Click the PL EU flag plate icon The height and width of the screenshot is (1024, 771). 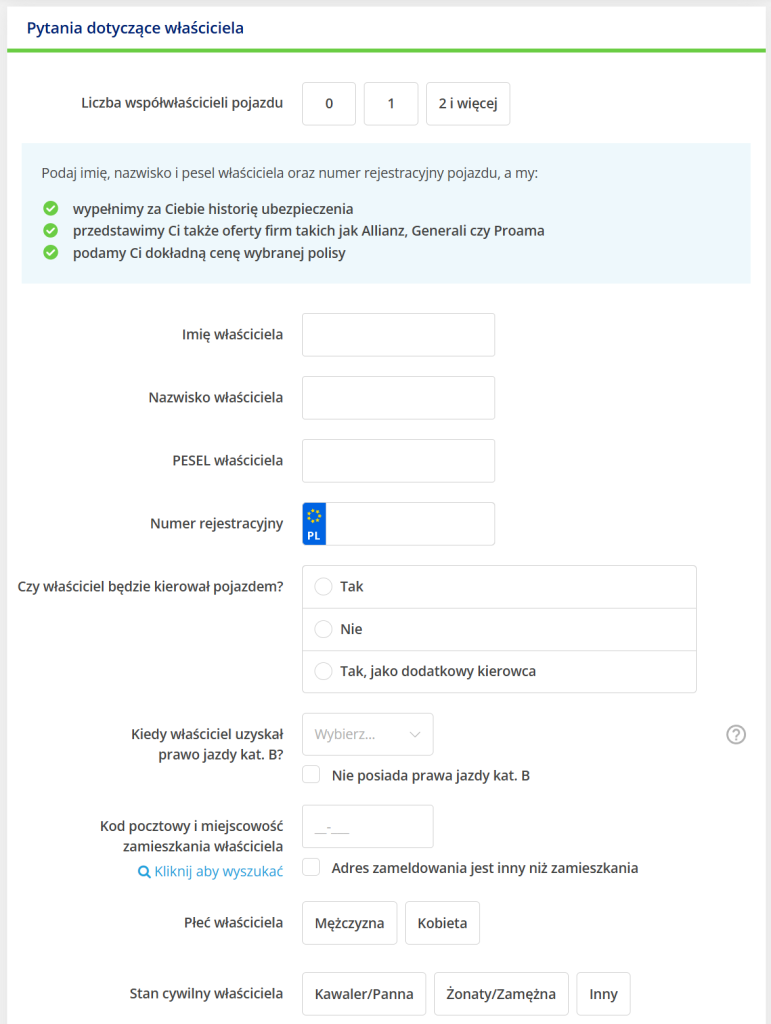[x=314, y=524]
